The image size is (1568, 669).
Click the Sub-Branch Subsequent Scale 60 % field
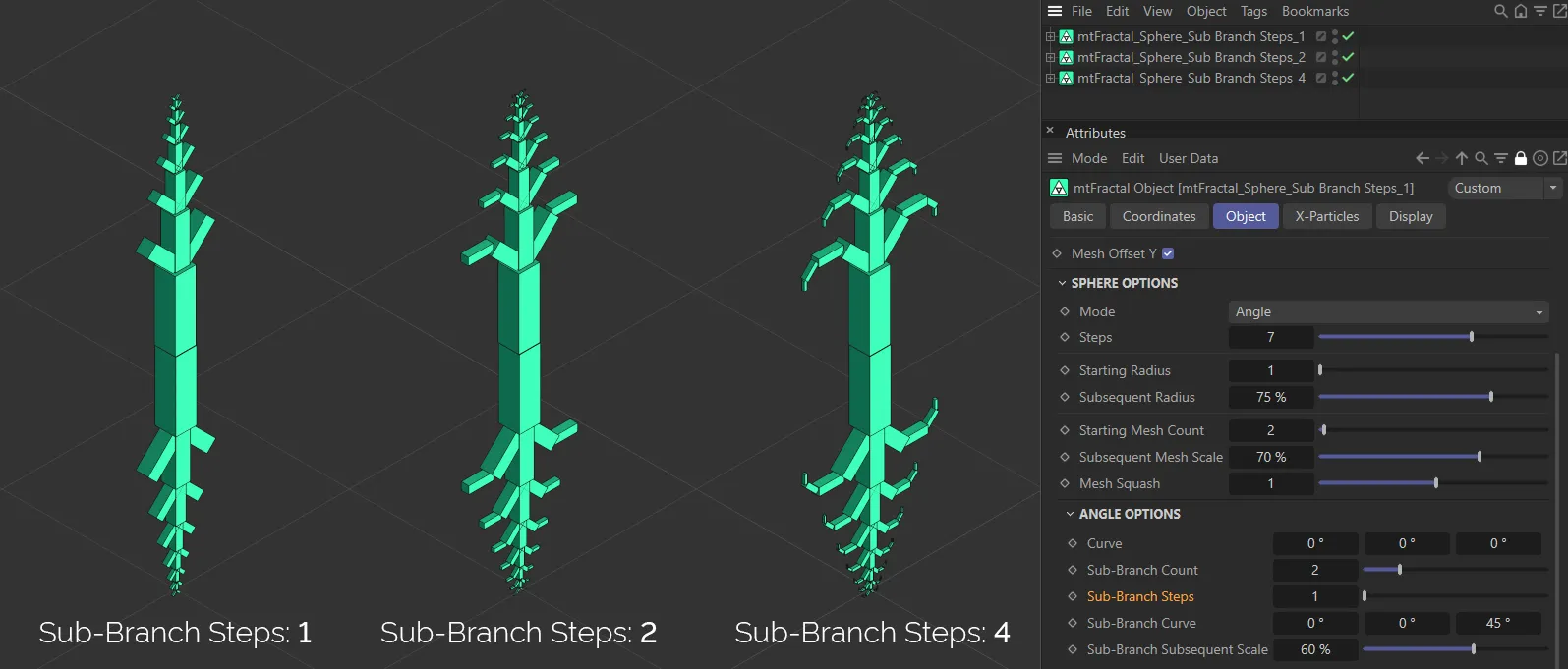point(1315,649)
